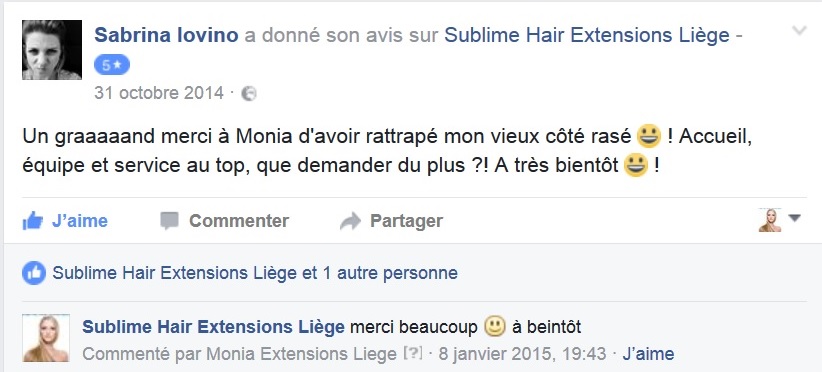Click the [?] help marker in comment

click(x=413, y=354)
